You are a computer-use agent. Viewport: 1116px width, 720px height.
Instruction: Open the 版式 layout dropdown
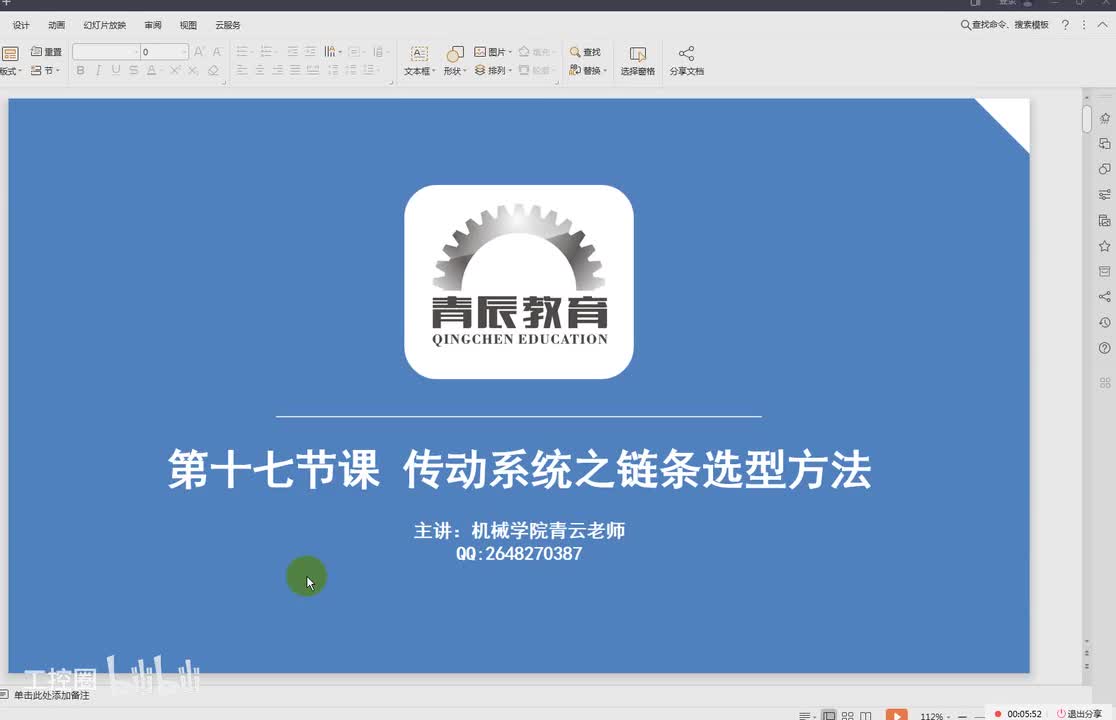coord(11,61)
